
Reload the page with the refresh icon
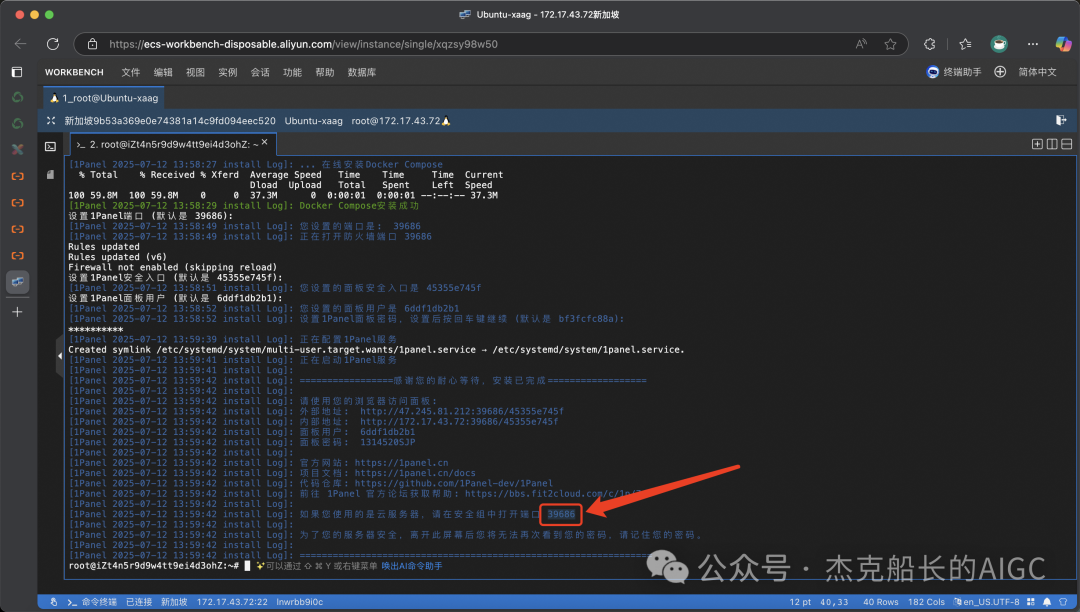(53, 44)
